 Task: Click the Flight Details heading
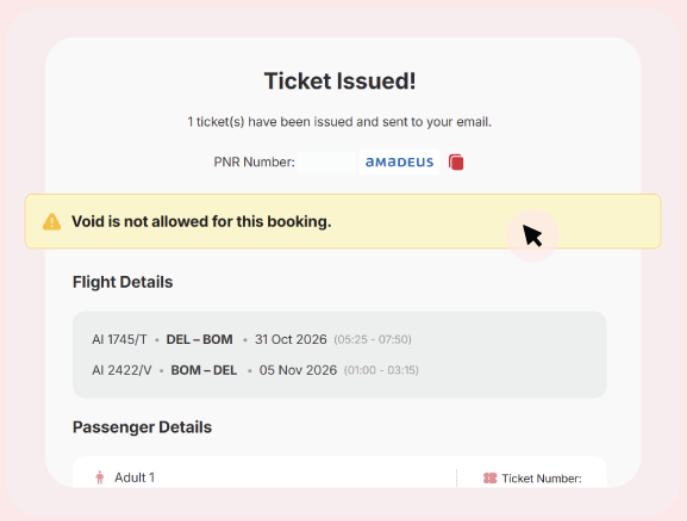(123, 282)
